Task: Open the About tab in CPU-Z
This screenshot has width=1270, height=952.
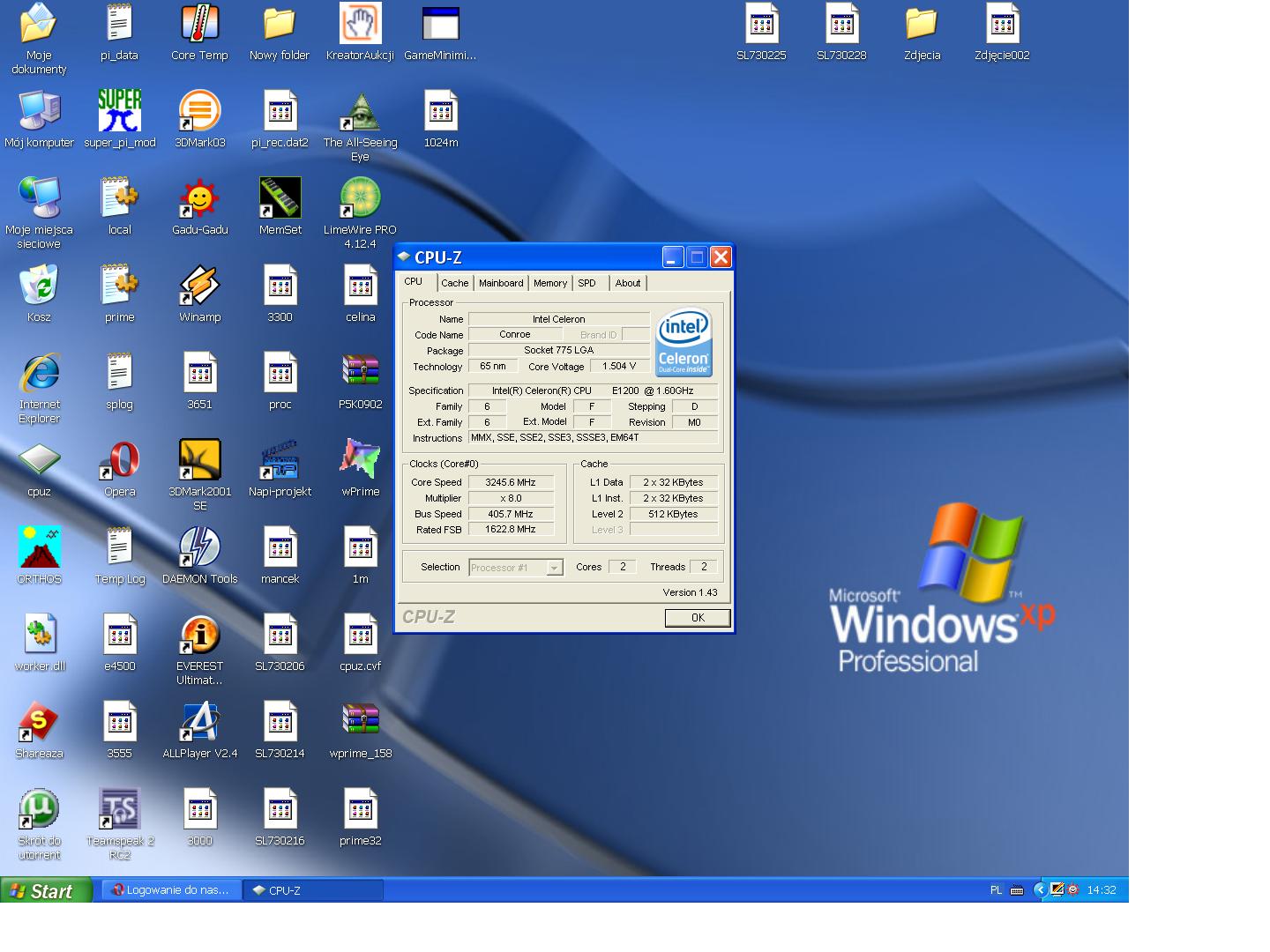Action: (628, 283)
